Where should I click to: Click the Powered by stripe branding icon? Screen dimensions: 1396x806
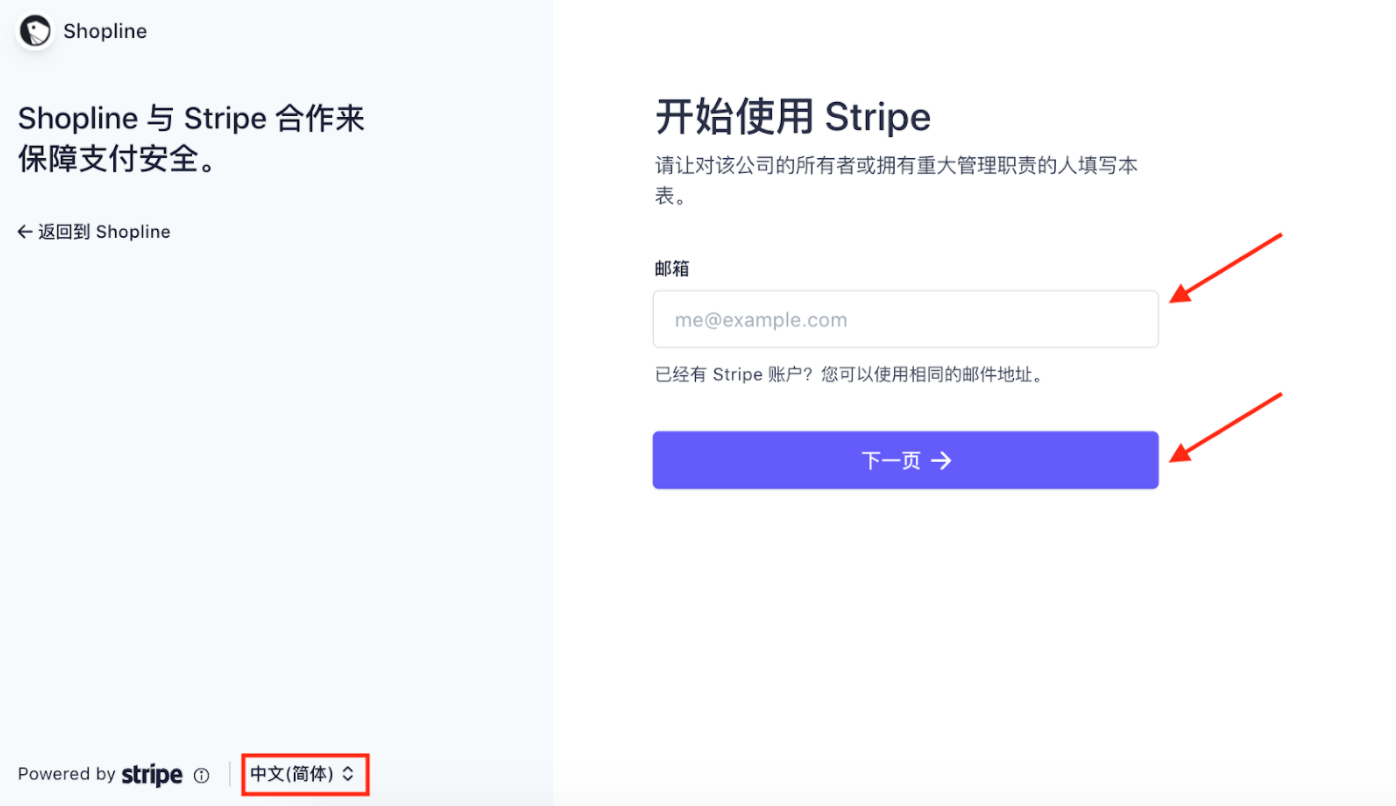click(151, 774)
